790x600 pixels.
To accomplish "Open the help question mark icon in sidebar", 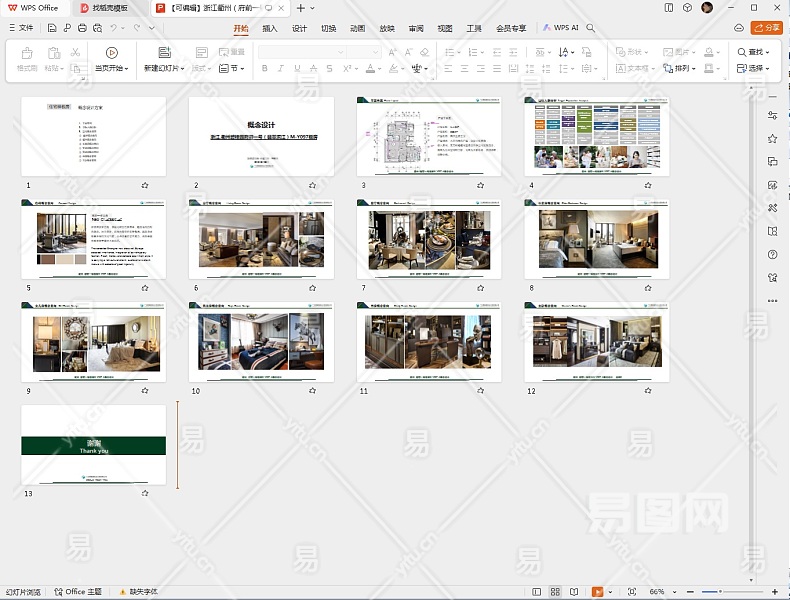I will coord(772,254).
